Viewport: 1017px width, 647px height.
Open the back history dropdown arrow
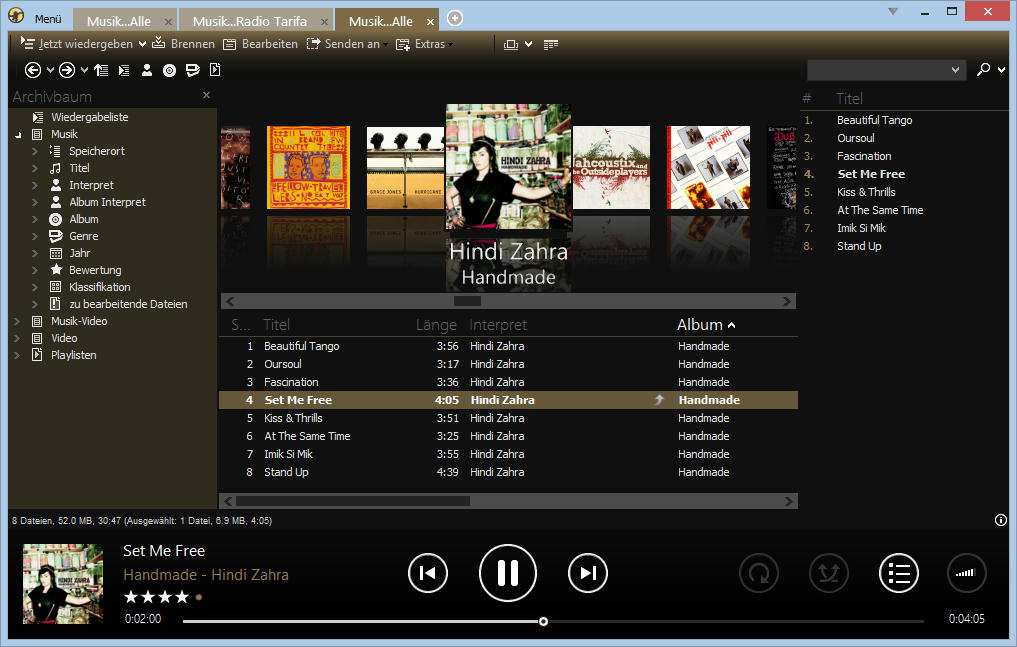pyautogui.click(x=50, y=70)
